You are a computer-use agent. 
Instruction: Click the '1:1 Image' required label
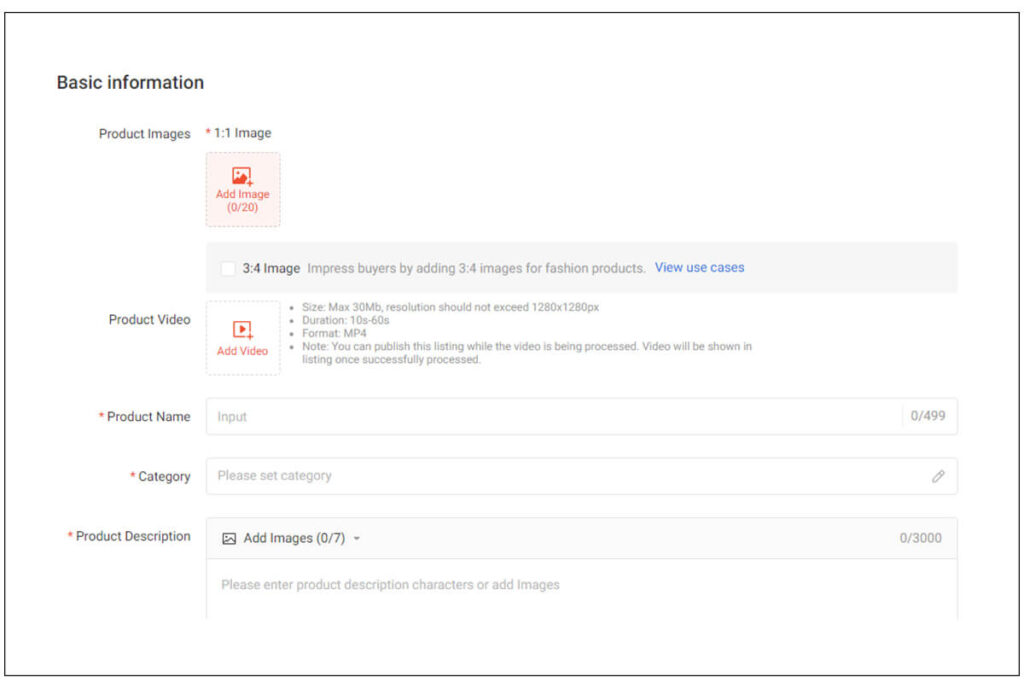(242, 133)
